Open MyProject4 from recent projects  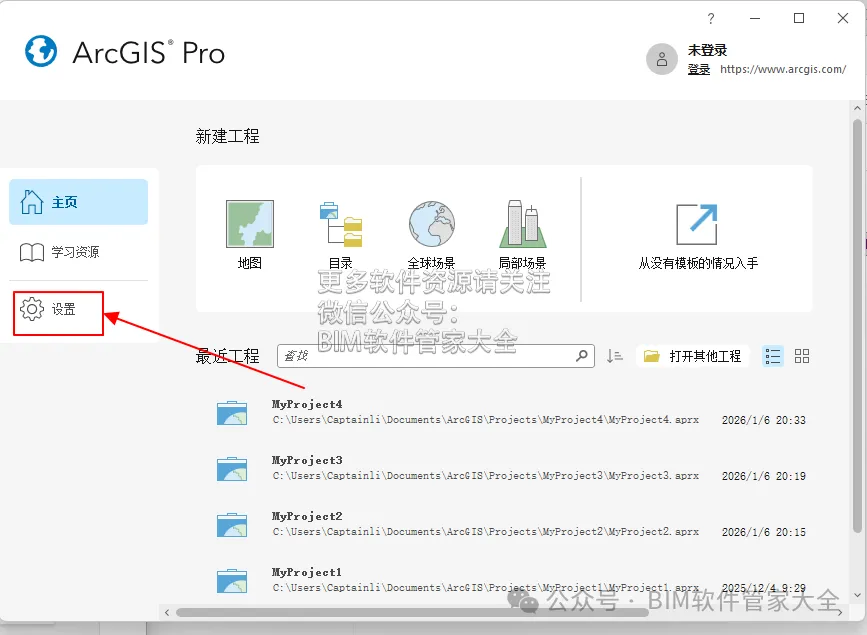click(x=511, y=413)
